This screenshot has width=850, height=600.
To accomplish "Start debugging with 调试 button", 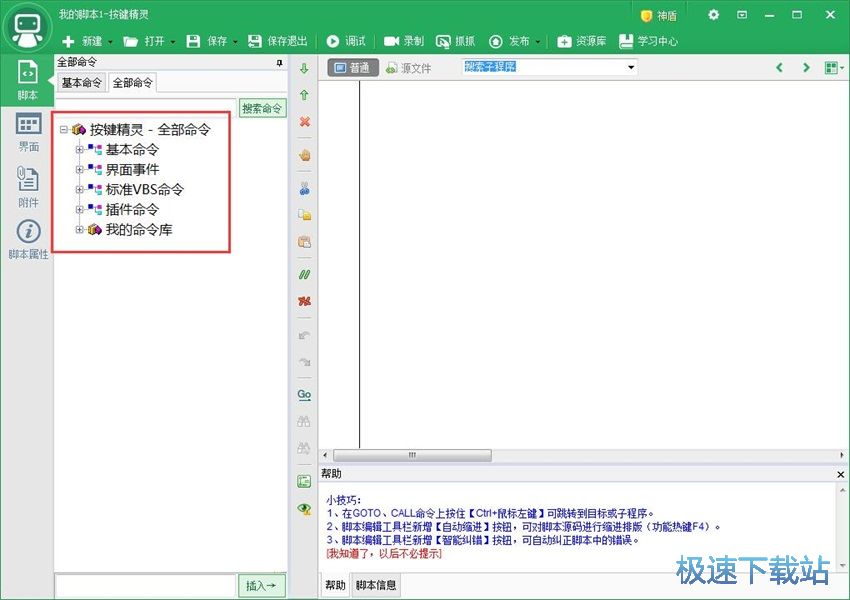I will (346, 41).
